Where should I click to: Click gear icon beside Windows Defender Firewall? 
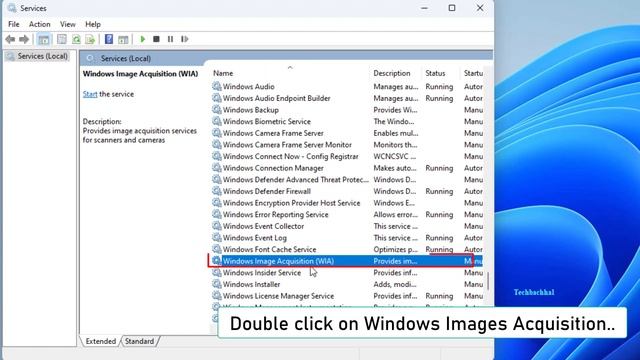[x=217, y=191]
